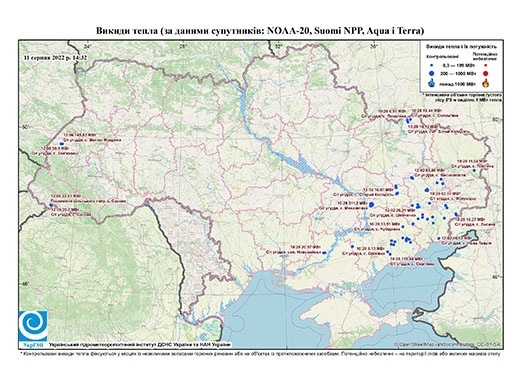Screen dimensions: 520x368
Task: Click the westernmost blue marker near 22.27 MW label
Action: tap(51, 205)
